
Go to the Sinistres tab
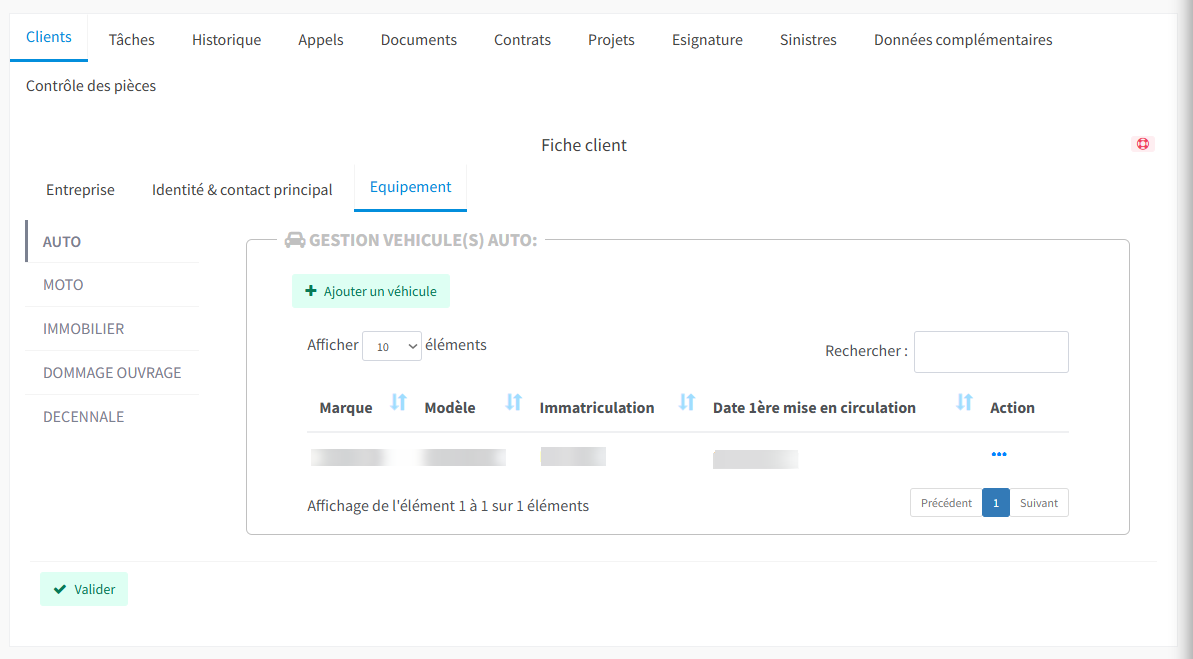(808, 40)
